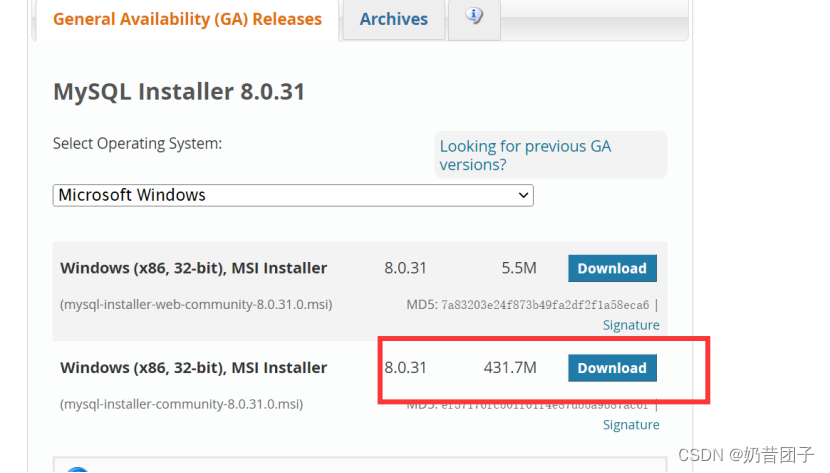This screenshot has height=473, width=830.
Task: Click the 'MySQL Installer 8.0.31' heading
Action: 179,92
